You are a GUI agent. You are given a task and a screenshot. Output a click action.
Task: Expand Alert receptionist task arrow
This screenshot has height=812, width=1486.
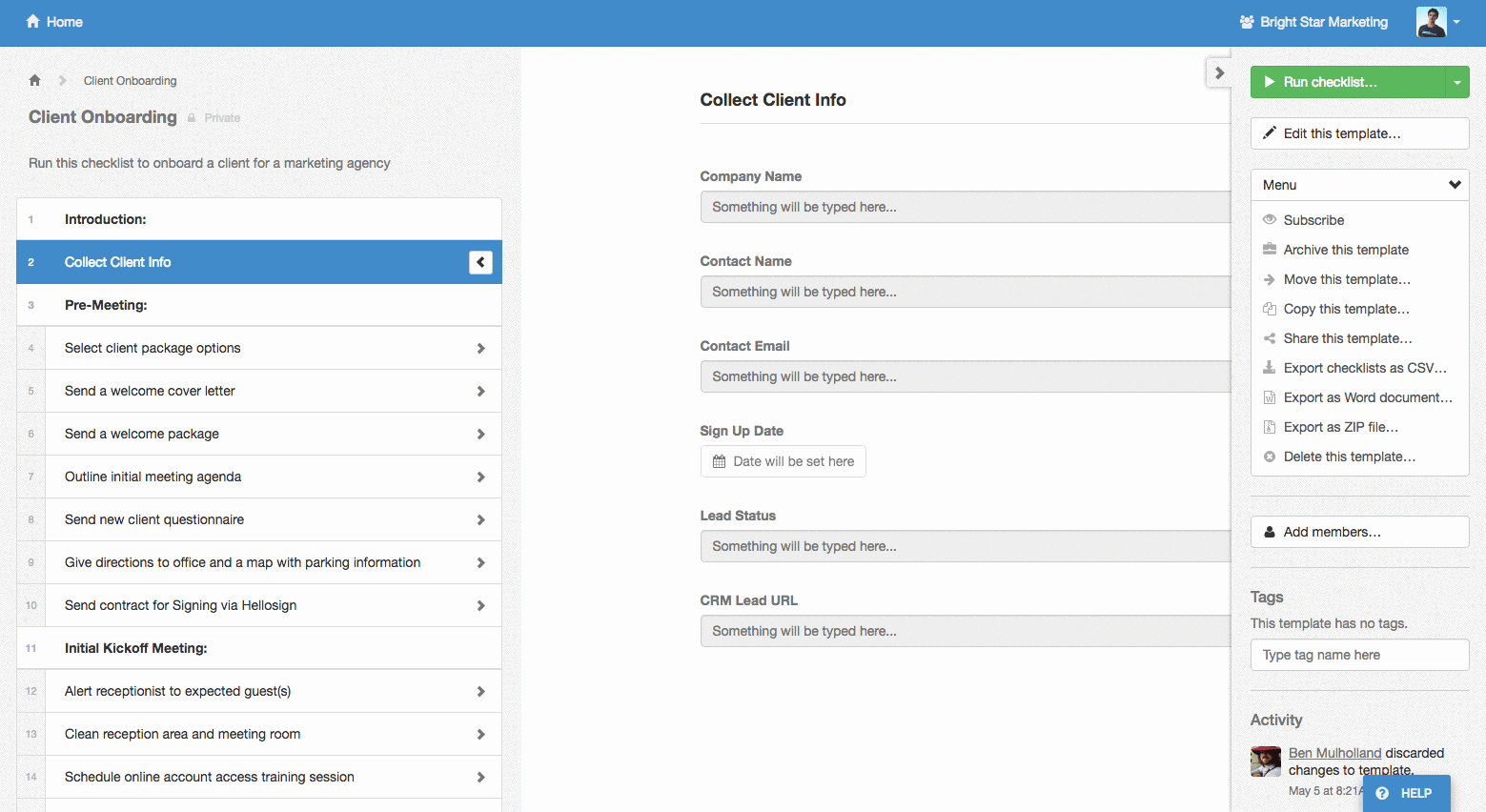pyautogui.click(x=480, y=691)
